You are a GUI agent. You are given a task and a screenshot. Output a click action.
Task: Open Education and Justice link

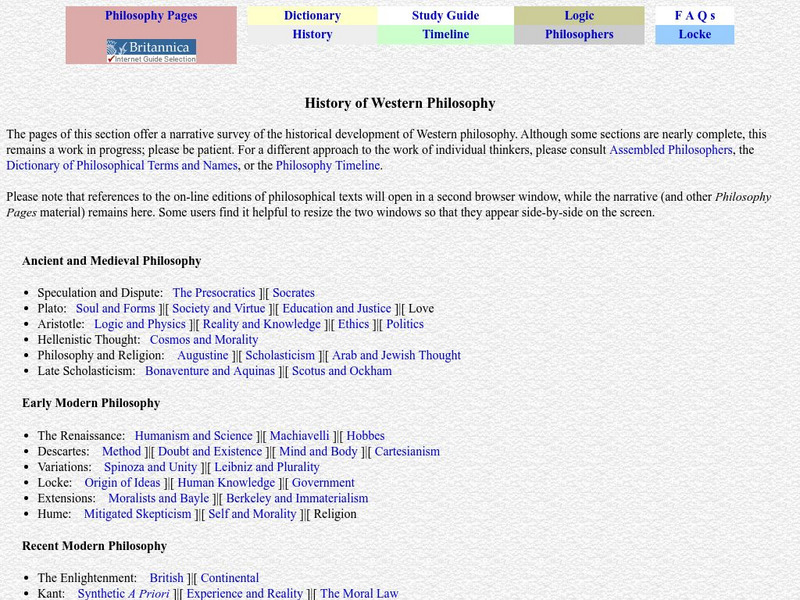337,309
